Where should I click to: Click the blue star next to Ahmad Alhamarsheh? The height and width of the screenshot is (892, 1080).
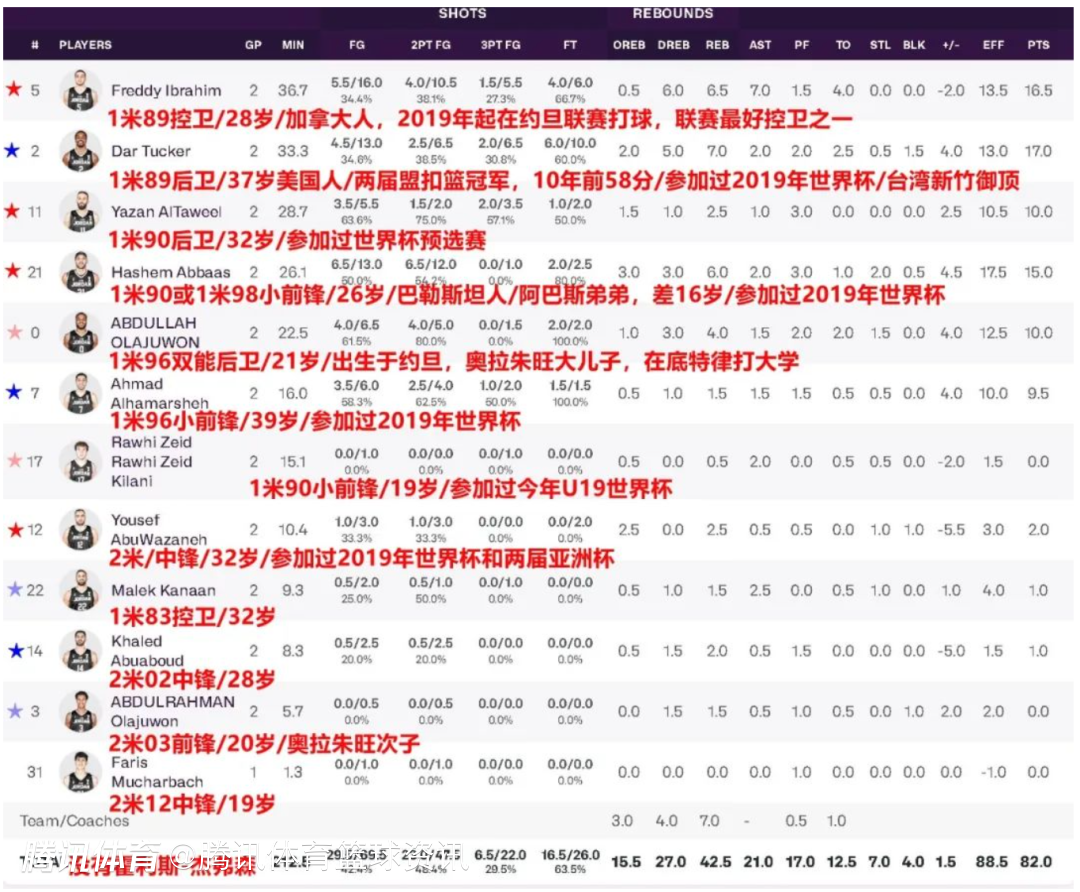tap(14, 392)
